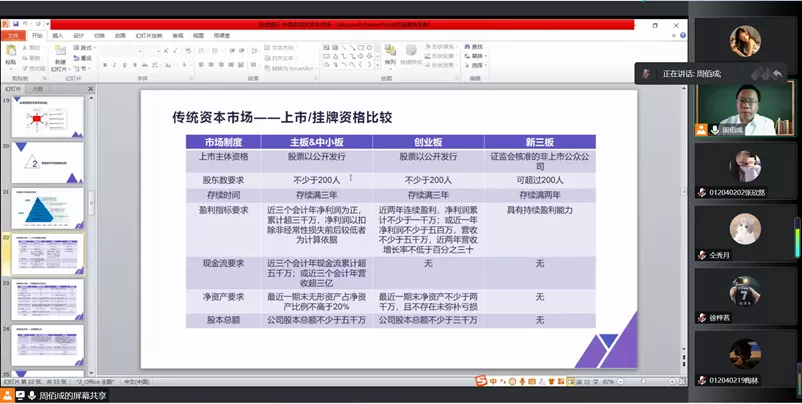
Task: Switch to the 插入 Insert ribbon tab
Action: tap(57, 35)
